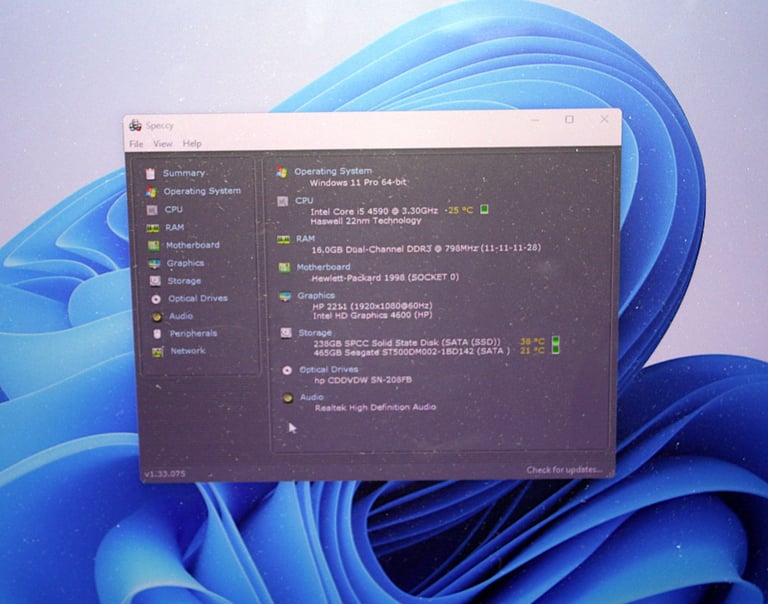Click the RAM module sidebar icon
Screen dimensions: 768x604
[153, 228]
